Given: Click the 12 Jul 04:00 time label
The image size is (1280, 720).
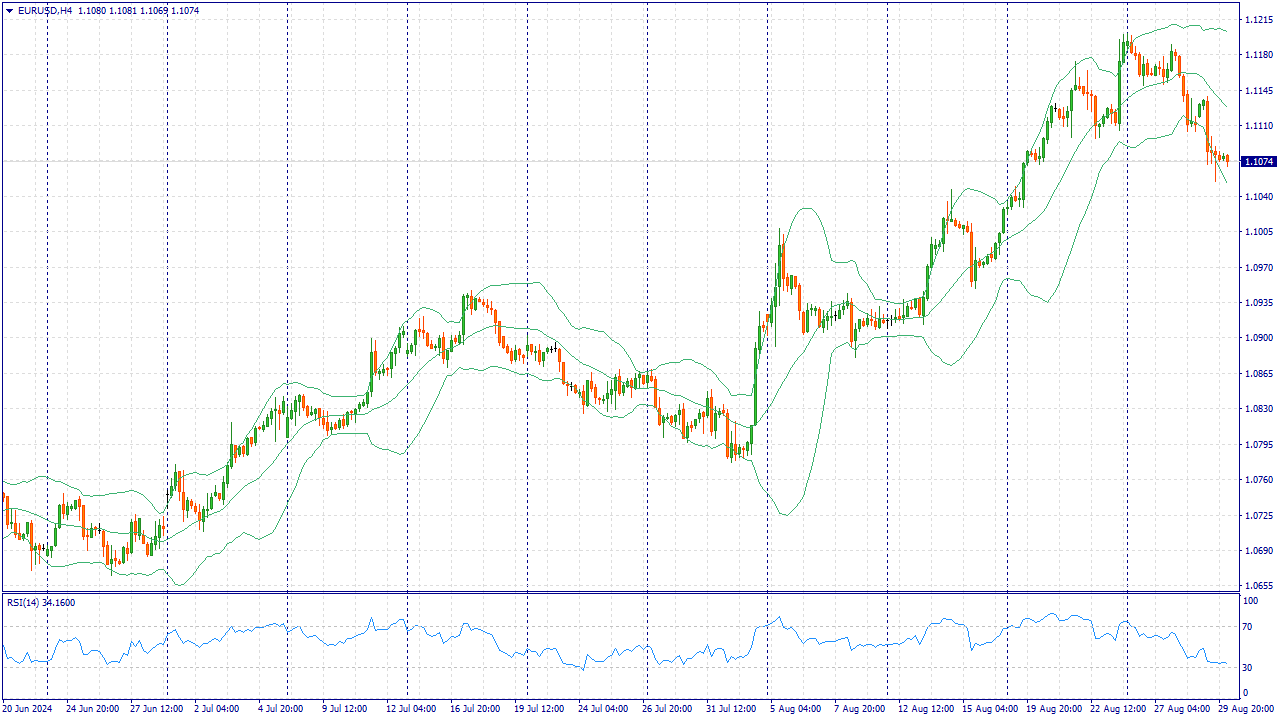Looking at the screenshot, I should 410,709.
